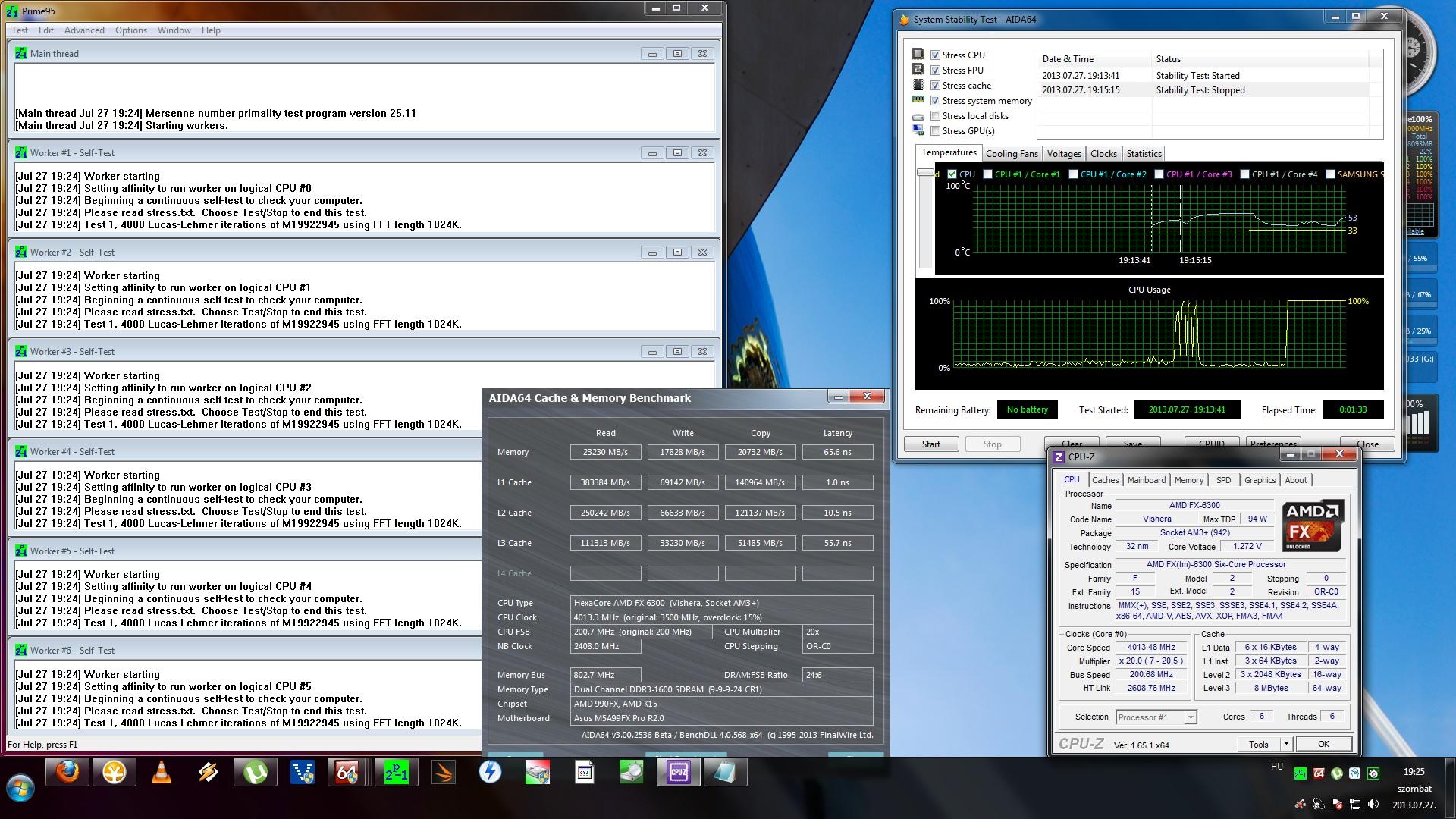Switch to the Mainboard tab in CPU-Z
The width and height of the screenshot is (1456, 819).
pos(1146,480)
